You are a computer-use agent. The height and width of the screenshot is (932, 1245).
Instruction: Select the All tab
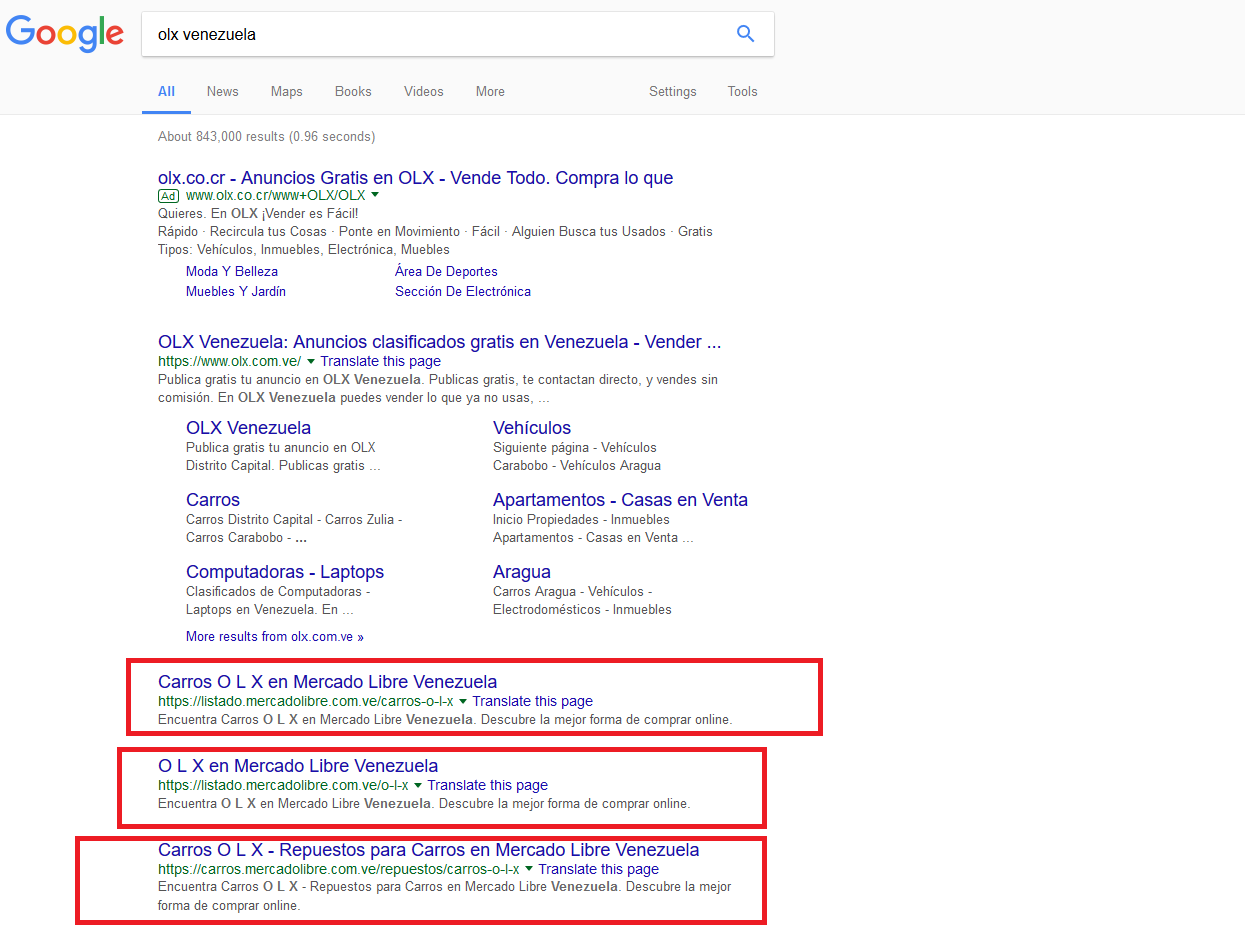click(x=166, y=91)
